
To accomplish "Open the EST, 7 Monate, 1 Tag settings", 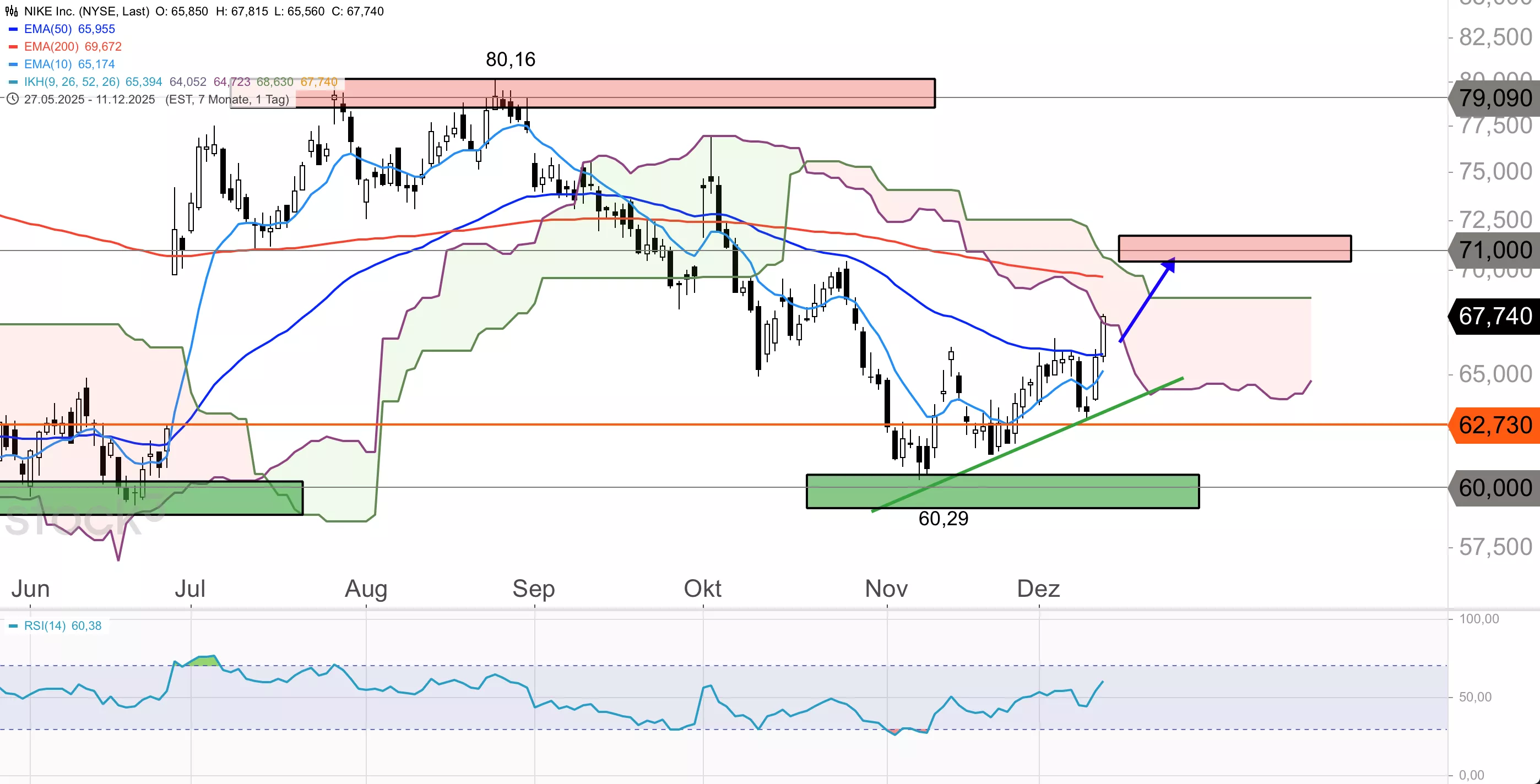I will (x=227, y=99).
